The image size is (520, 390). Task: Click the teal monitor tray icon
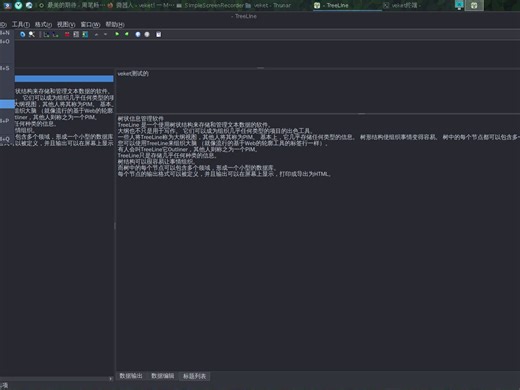point(459,5)
